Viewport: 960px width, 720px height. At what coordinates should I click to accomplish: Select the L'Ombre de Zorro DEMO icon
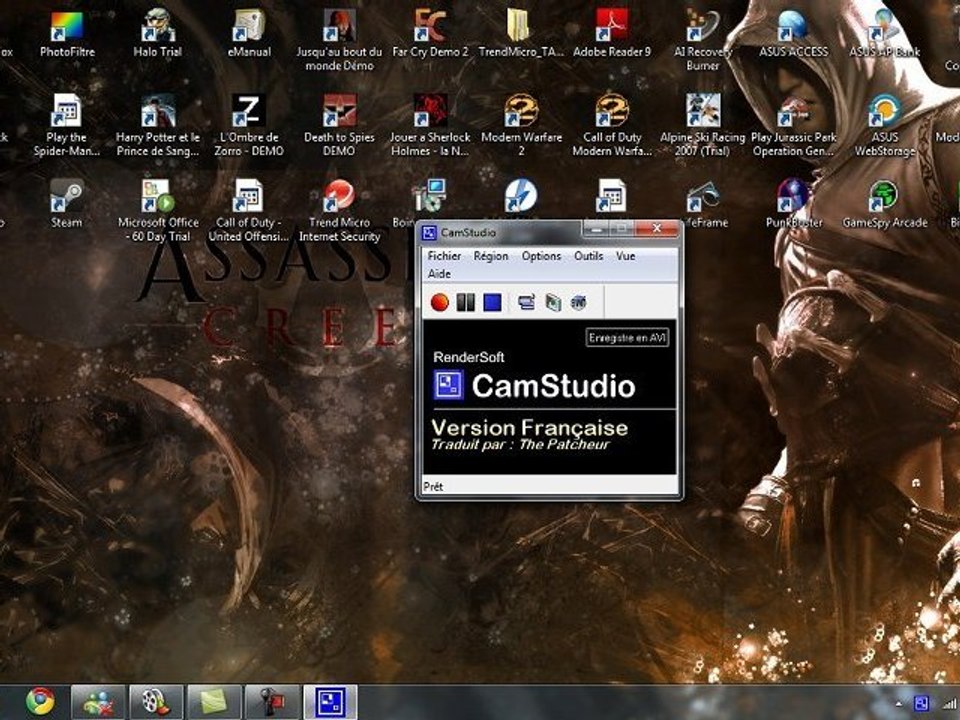pyautogui.click(x=249, y=126)
